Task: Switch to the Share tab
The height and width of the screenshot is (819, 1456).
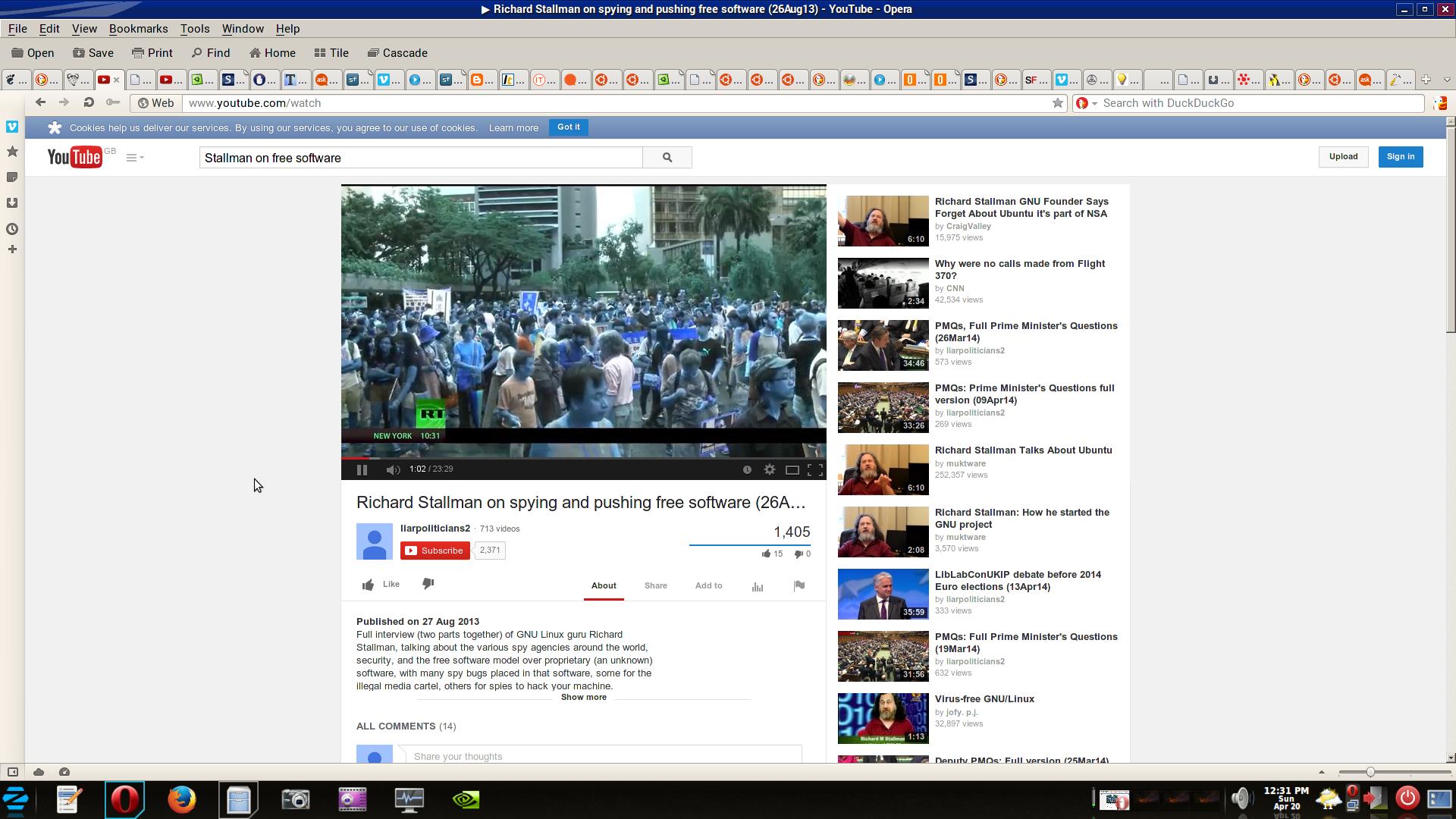Action: click(x=655, y=585)
